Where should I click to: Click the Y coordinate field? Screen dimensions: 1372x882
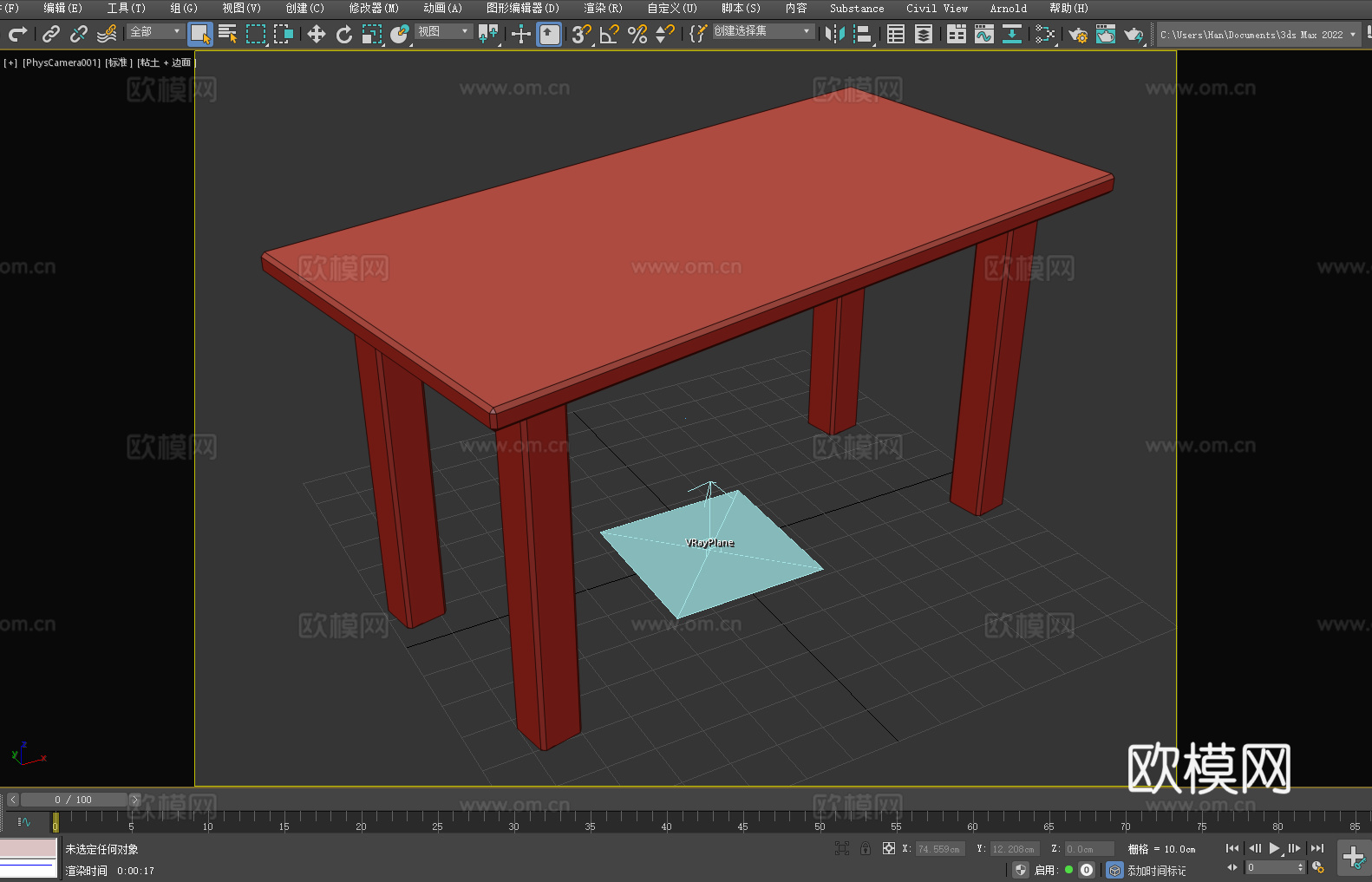(1015, 849)
